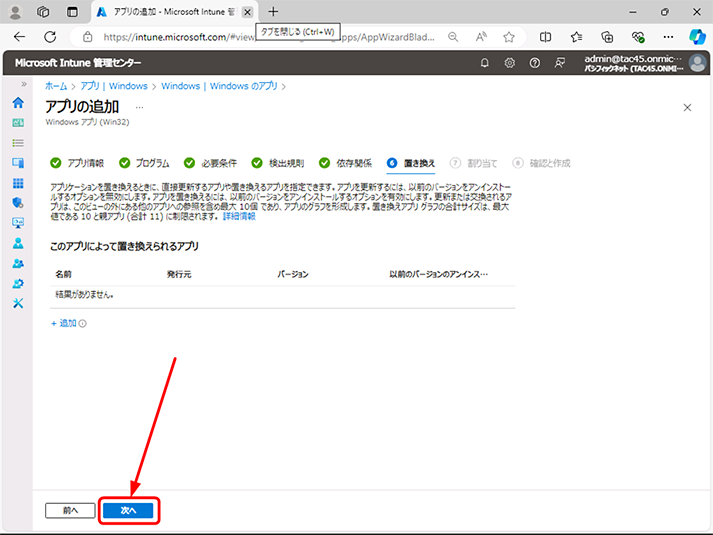Open the Users icon in sidebar
Image resolution: width=713 pixels, height=535 pixels.
[x=18, y=243]
